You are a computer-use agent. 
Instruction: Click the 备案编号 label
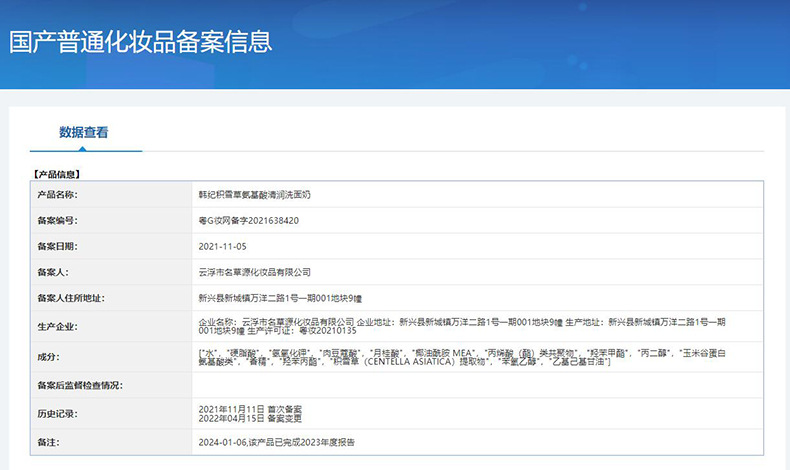point(57,221)
